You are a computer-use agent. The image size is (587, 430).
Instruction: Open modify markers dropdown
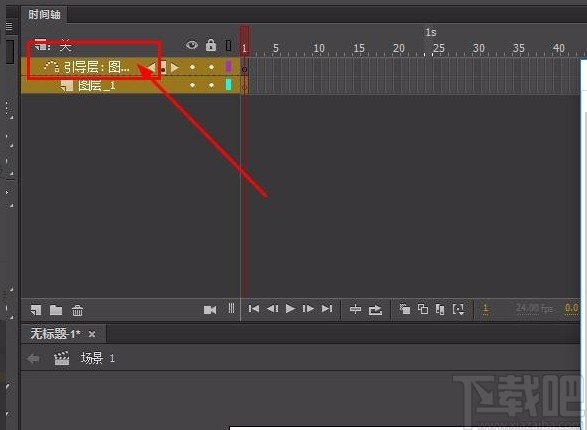459,309
